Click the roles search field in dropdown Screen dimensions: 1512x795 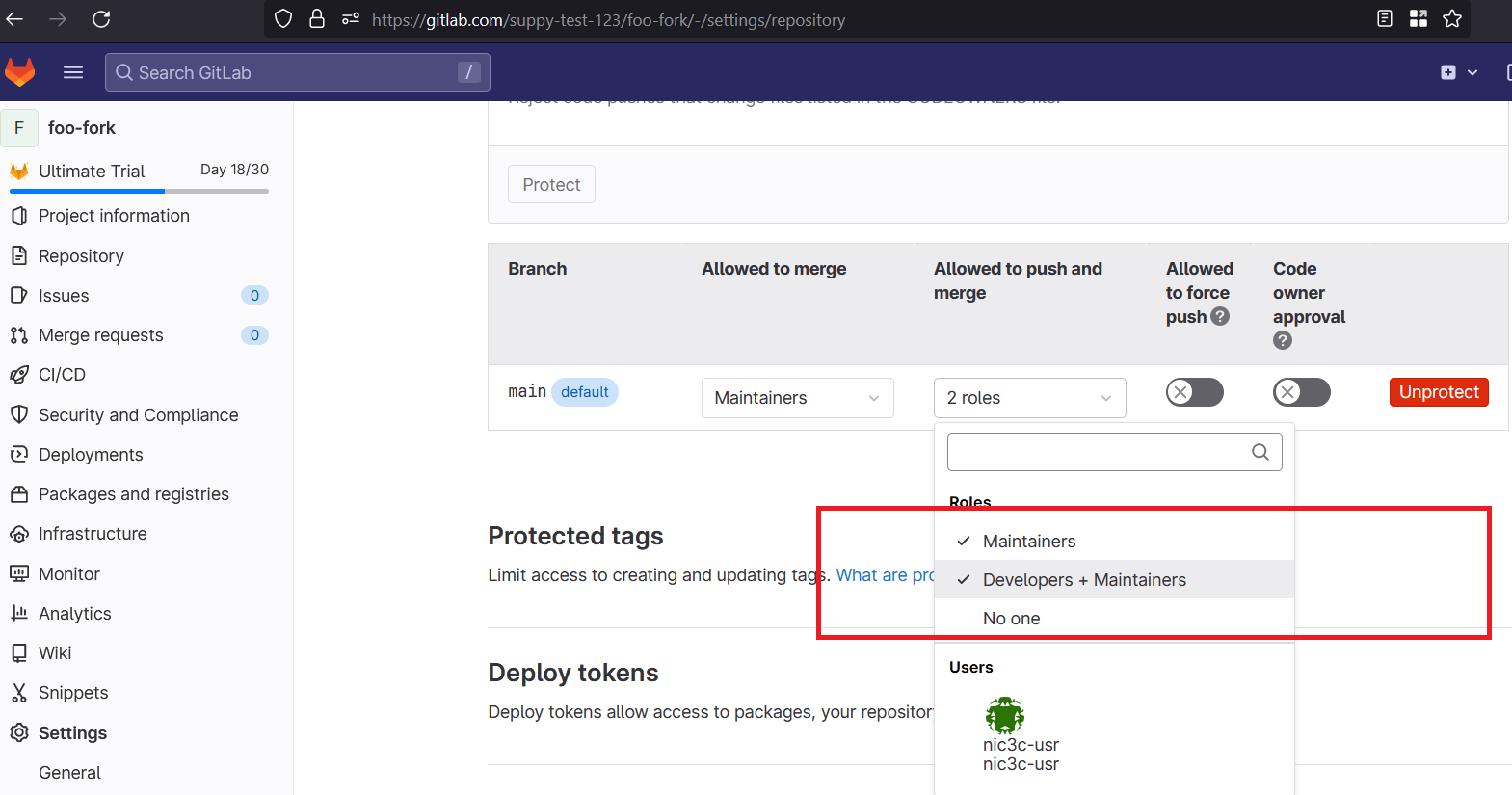pos(1099,452)
